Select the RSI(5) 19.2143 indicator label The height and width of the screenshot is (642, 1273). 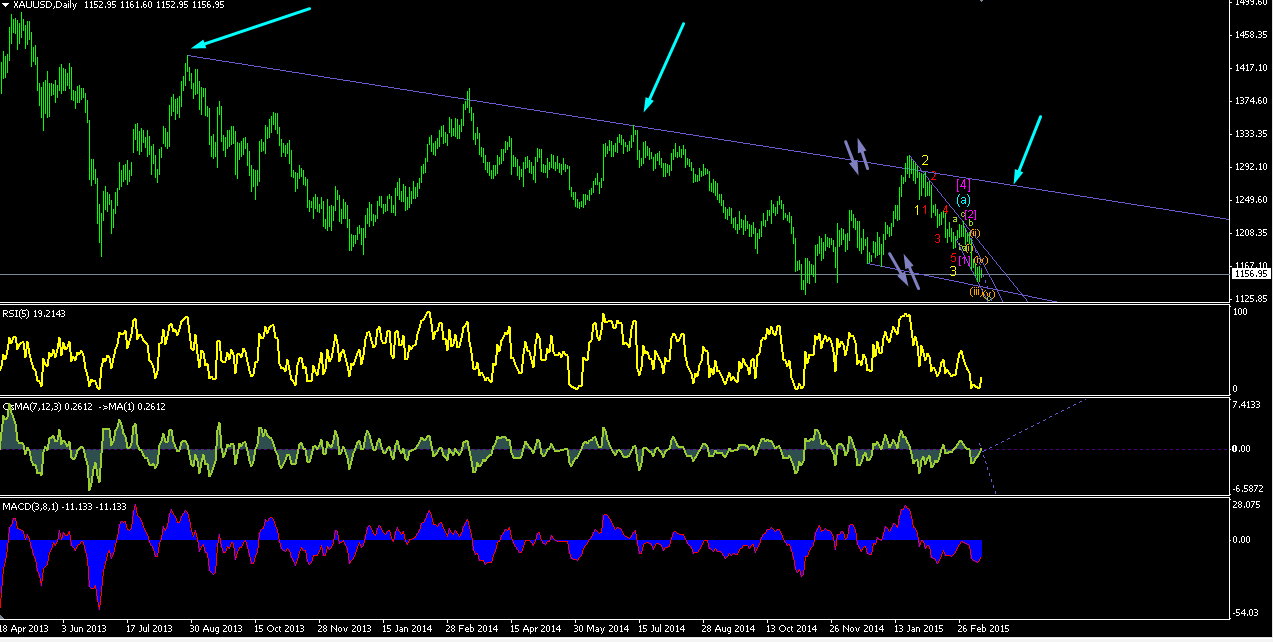(x=33, y=314)
